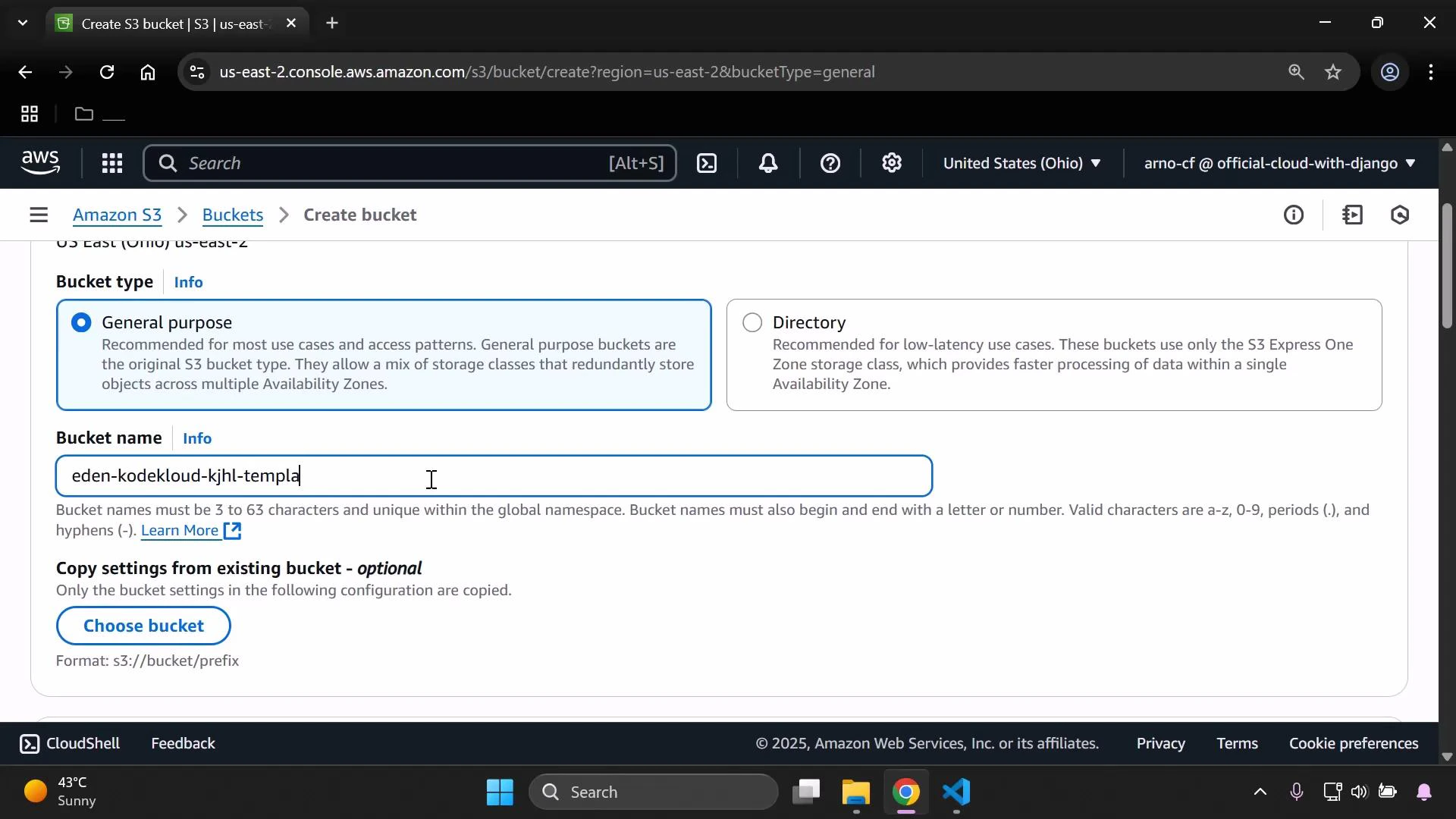The height and width of the screenshot is (819, 1456).
Task: Select the Directory bucket type
Action: [752, 322]
